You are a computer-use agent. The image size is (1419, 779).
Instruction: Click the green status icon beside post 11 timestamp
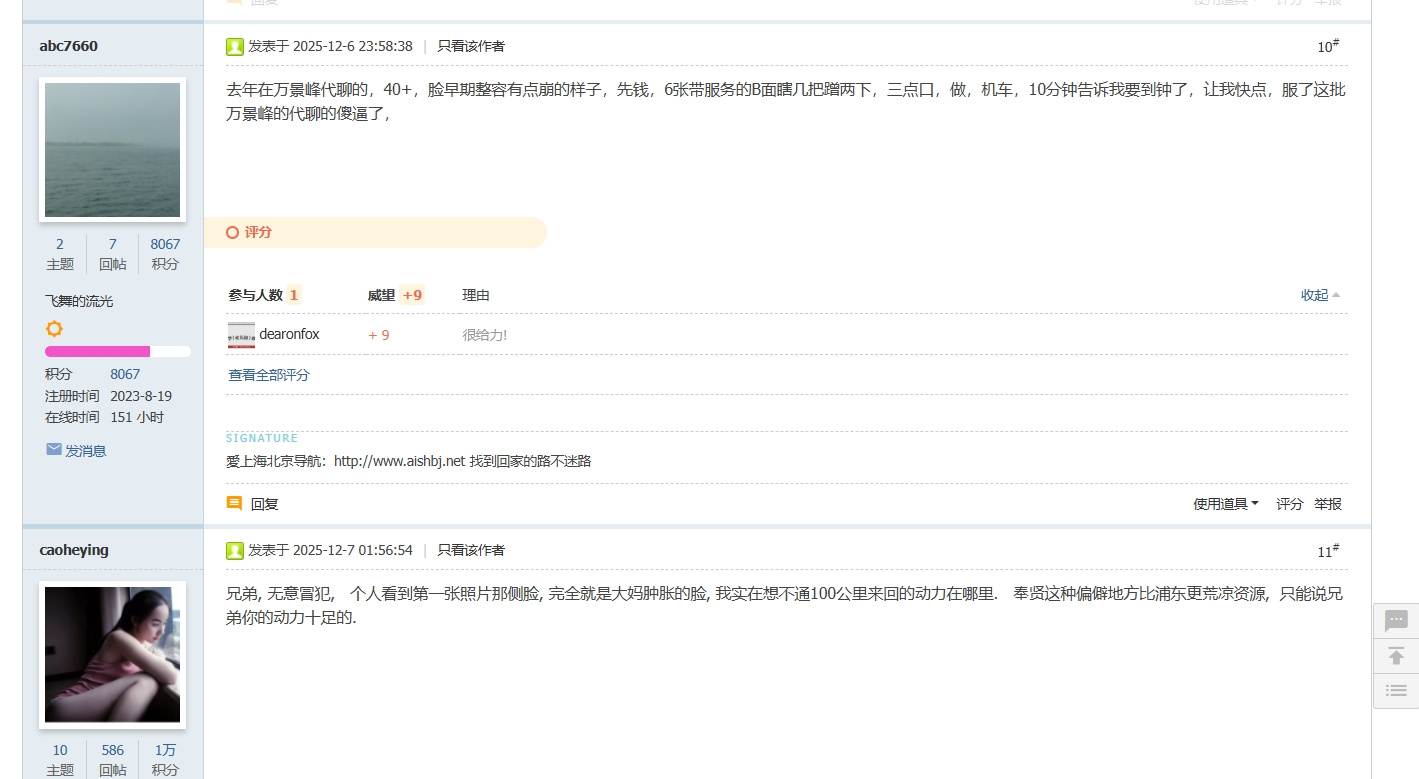tap(234, 550)
